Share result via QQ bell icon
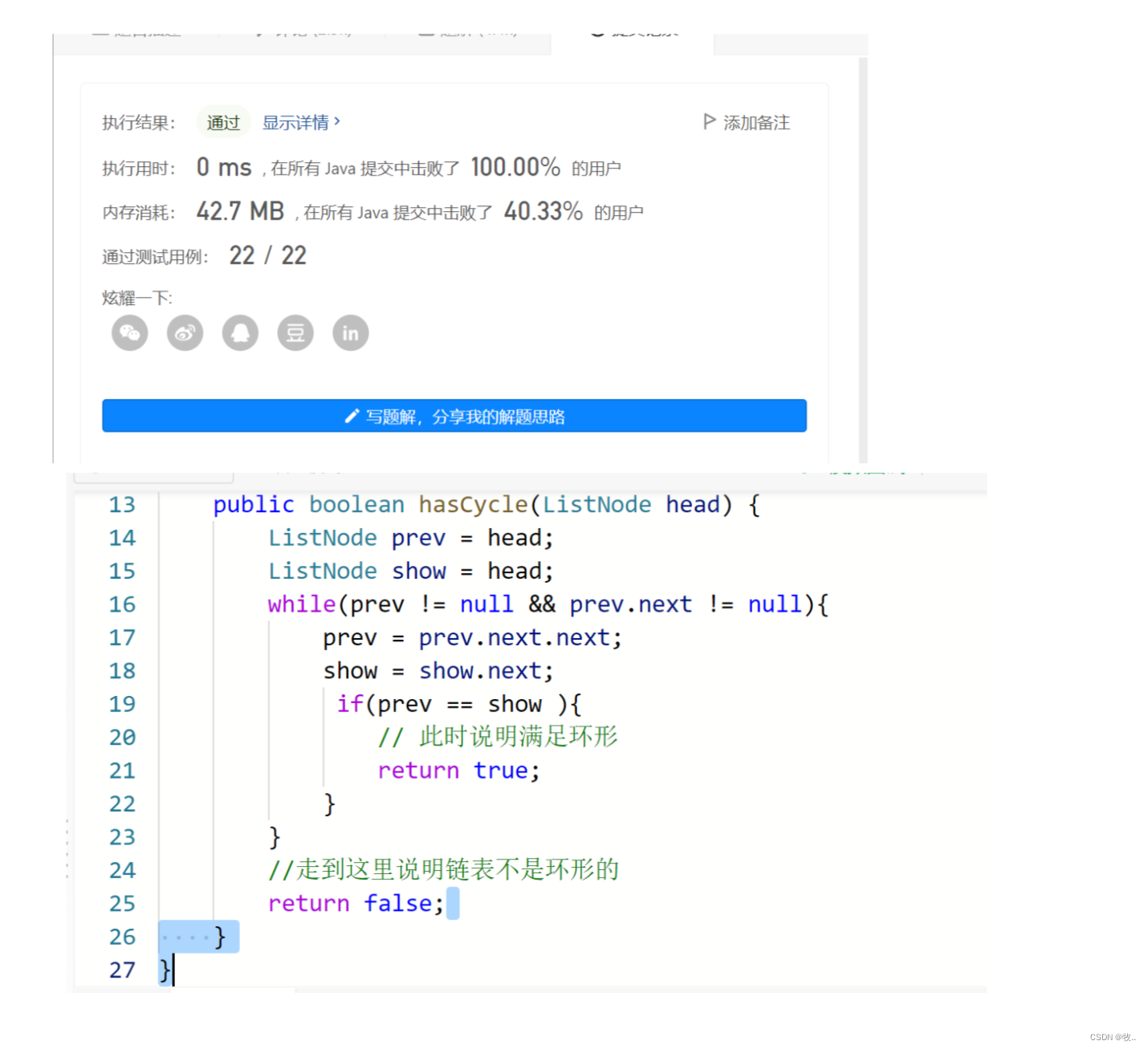Viewport: 1148px width, 1049px height. click(240, 333)
